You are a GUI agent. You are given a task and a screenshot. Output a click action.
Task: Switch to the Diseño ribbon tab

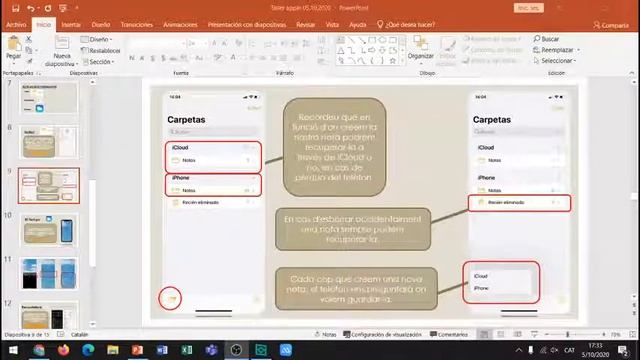coord(101,24)
